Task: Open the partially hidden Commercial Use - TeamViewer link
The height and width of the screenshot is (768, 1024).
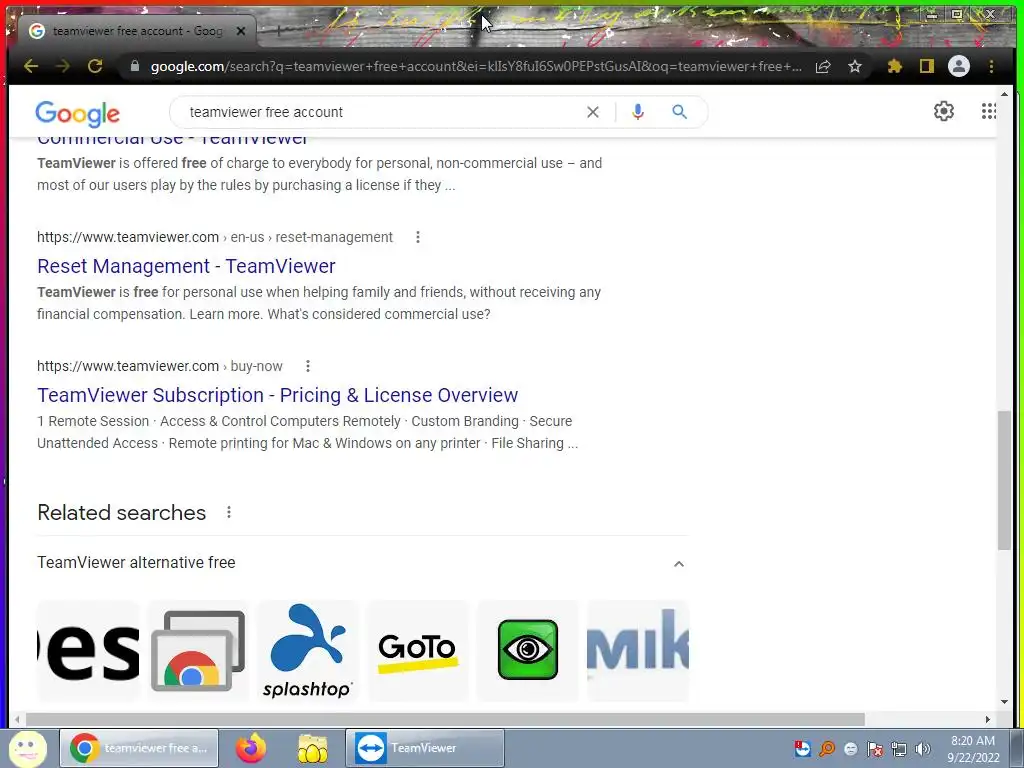Action: (x=172, y=141)
